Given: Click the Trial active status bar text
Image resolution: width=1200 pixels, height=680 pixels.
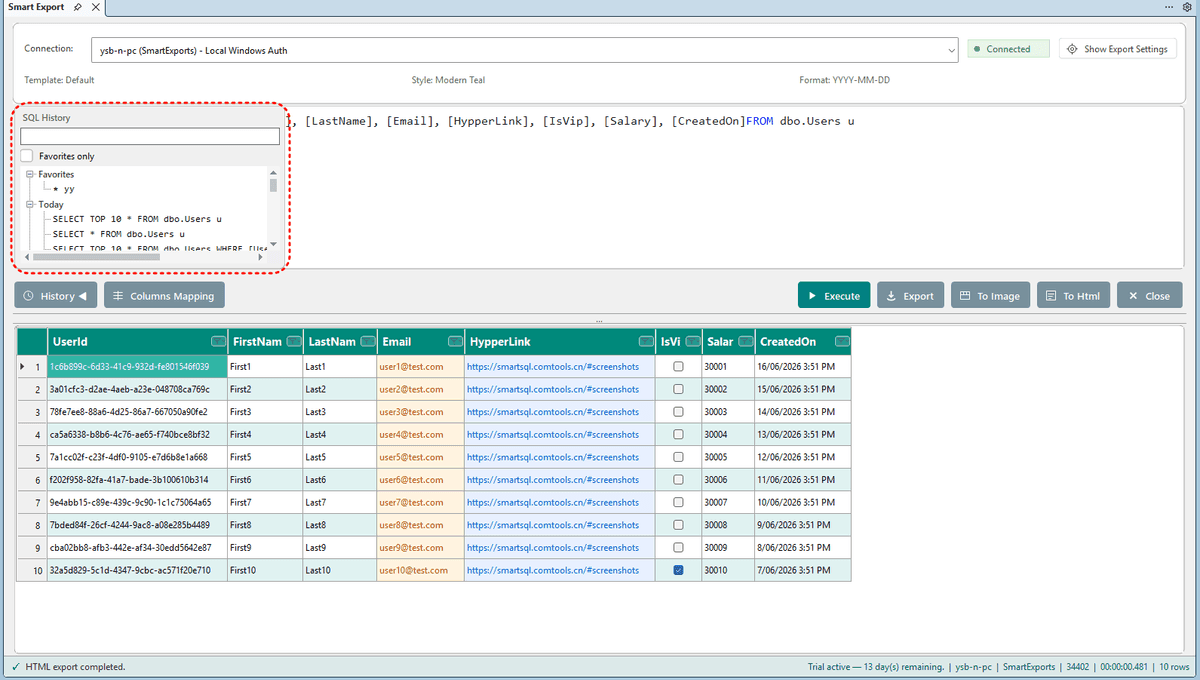Looking at the screenshot, I should tap(876, 666).
